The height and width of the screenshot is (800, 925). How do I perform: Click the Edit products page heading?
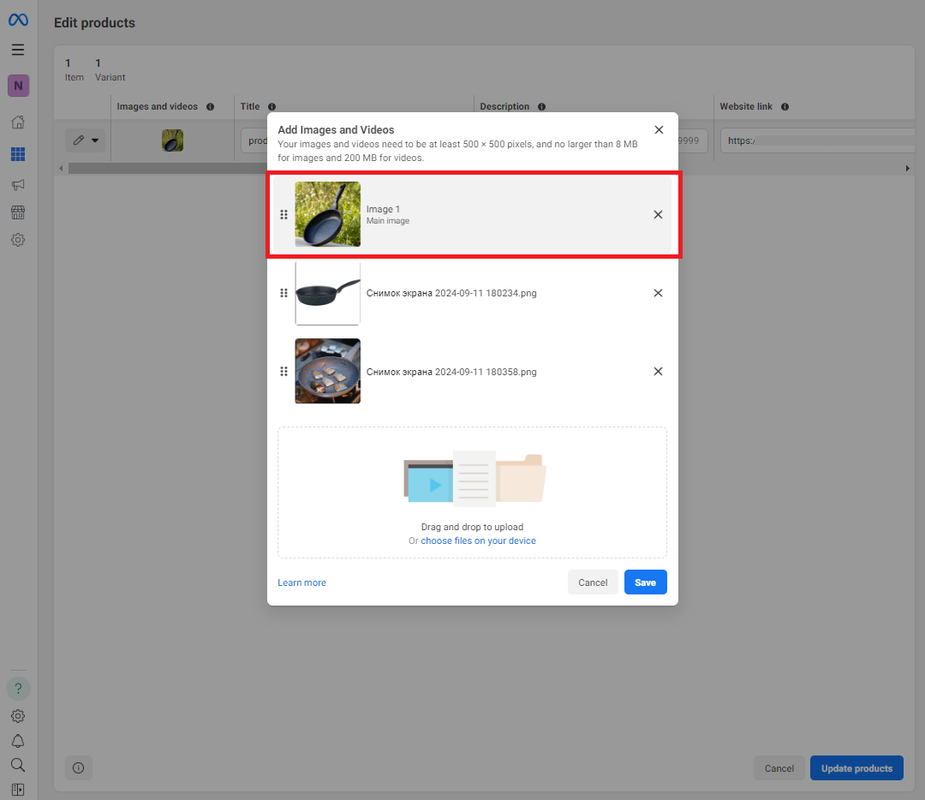click(x=94, y=23)
